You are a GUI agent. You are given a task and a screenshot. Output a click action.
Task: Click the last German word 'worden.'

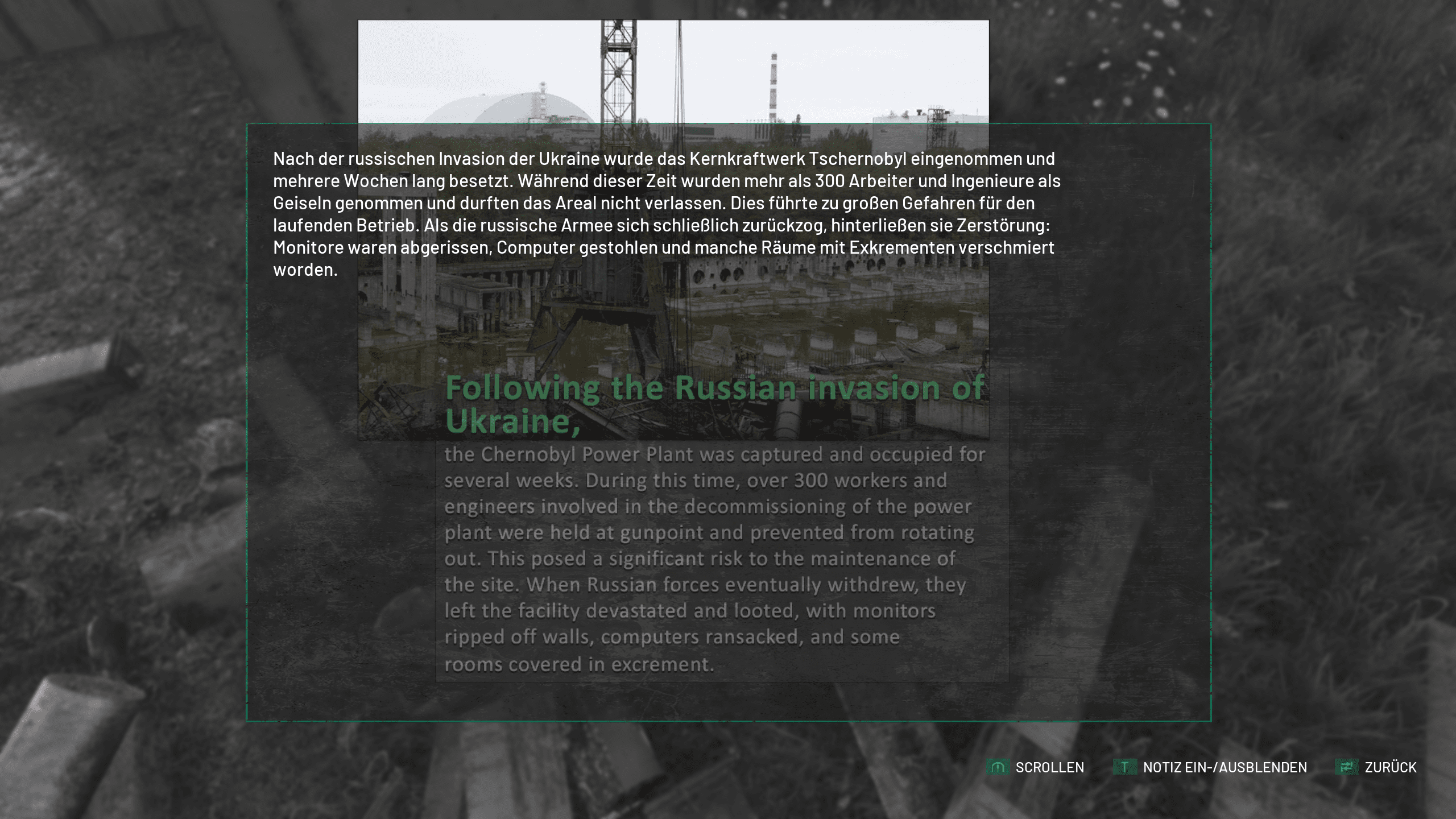305,270
